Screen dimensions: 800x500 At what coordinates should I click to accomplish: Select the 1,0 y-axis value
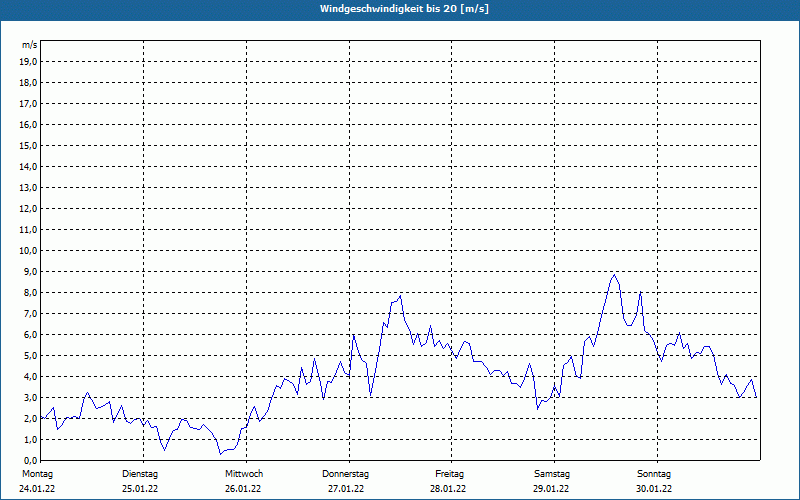click(30, 439)
